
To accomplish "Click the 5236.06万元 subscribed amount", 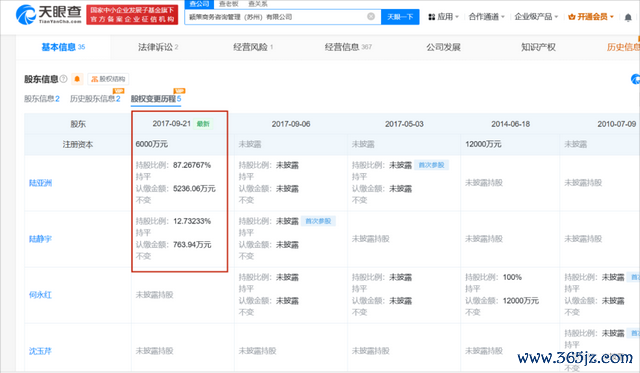I will point(194,189).
